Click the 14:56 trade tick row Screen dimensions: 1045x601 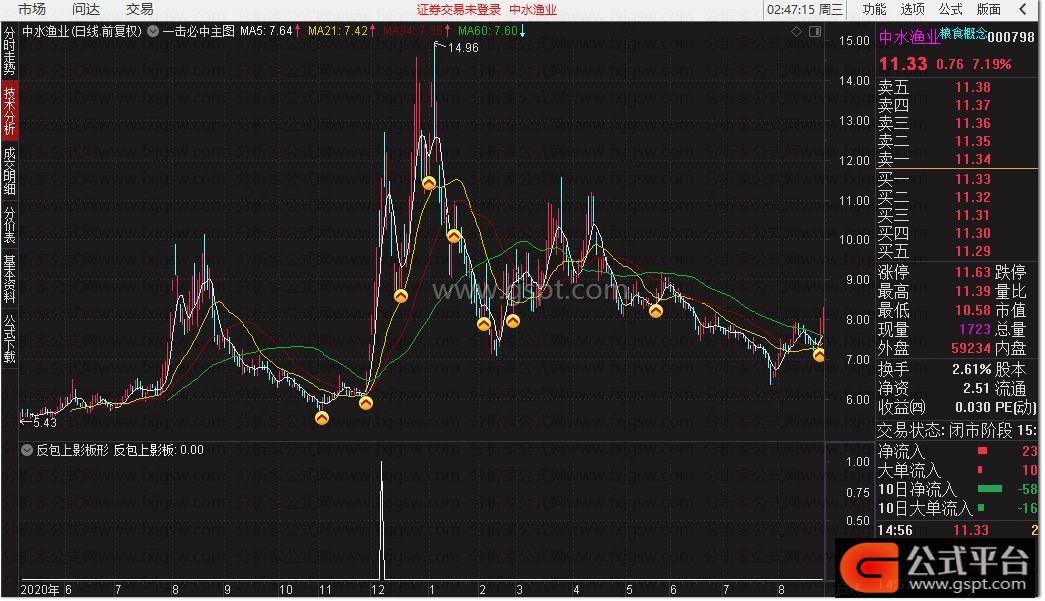click(x=957, y=530)
